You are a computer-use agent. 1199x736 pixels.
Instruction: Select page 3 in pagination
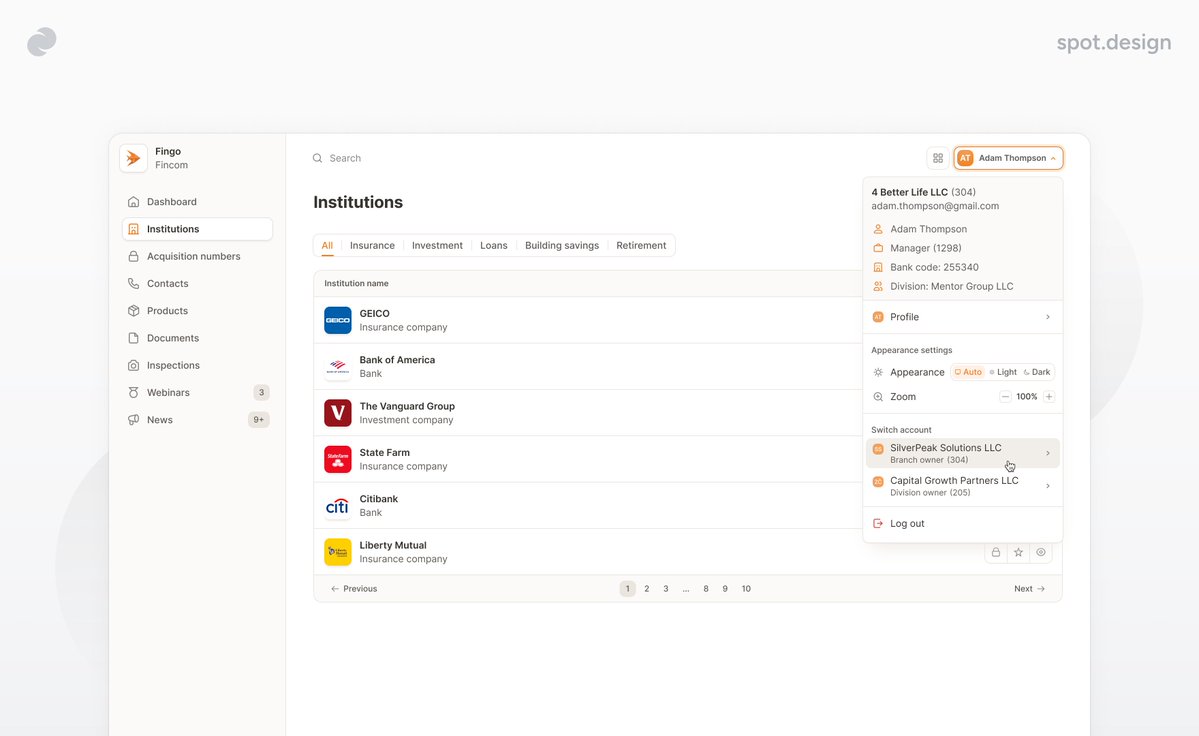[x=666, y=589]
